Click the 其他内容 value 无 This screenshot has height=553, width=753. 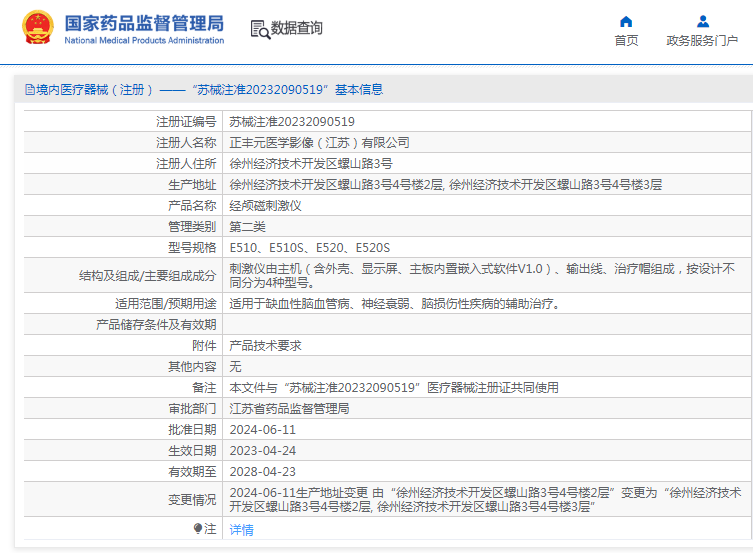coord(235,367)
